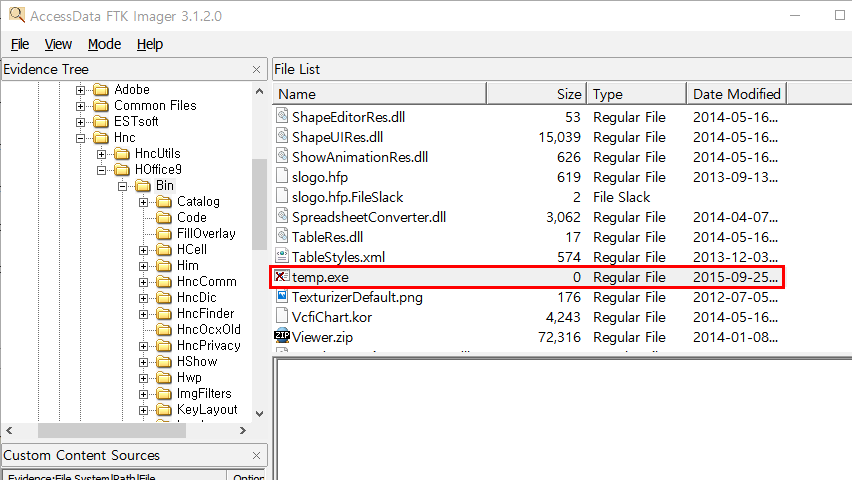Screen dimensions: 852x480
Task: Expand the HCell folder node
Action: tap(143, 250)
